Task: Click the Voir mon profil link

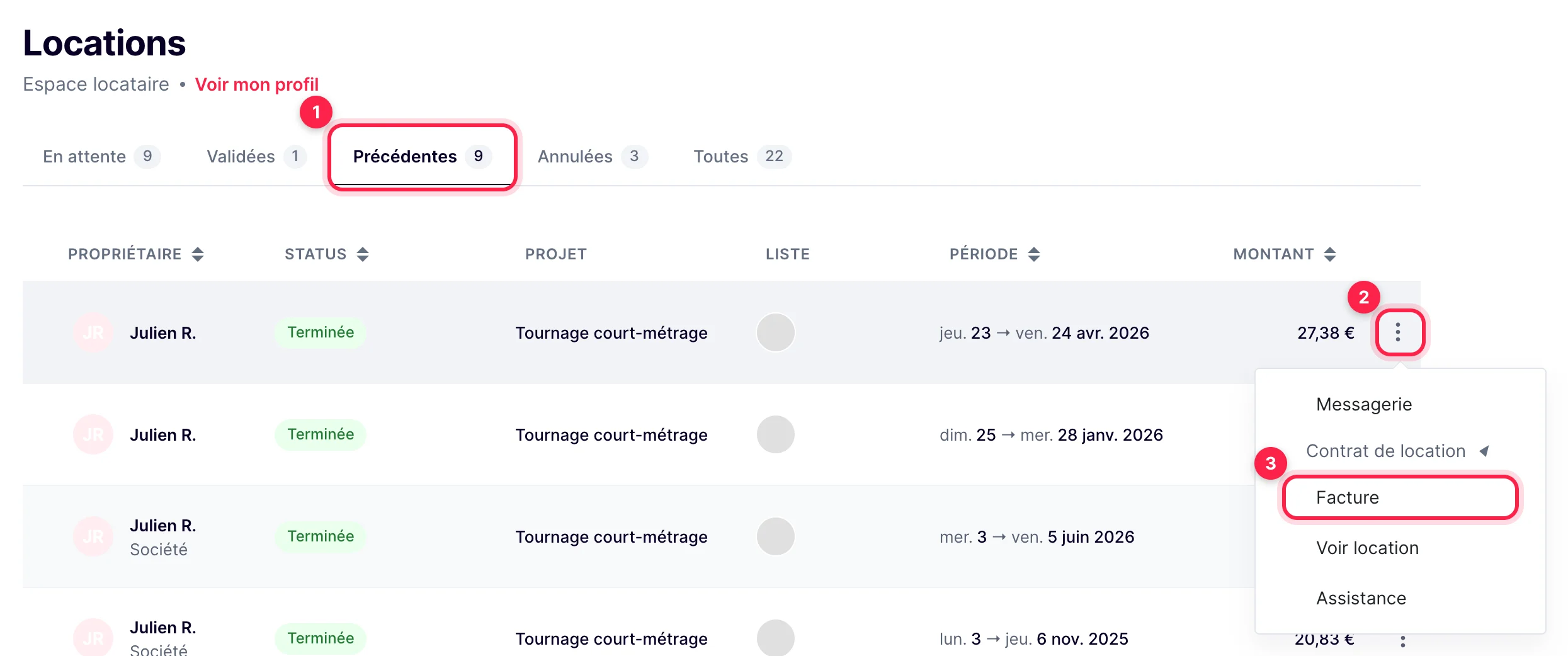Action: click(x=257, y=84)
